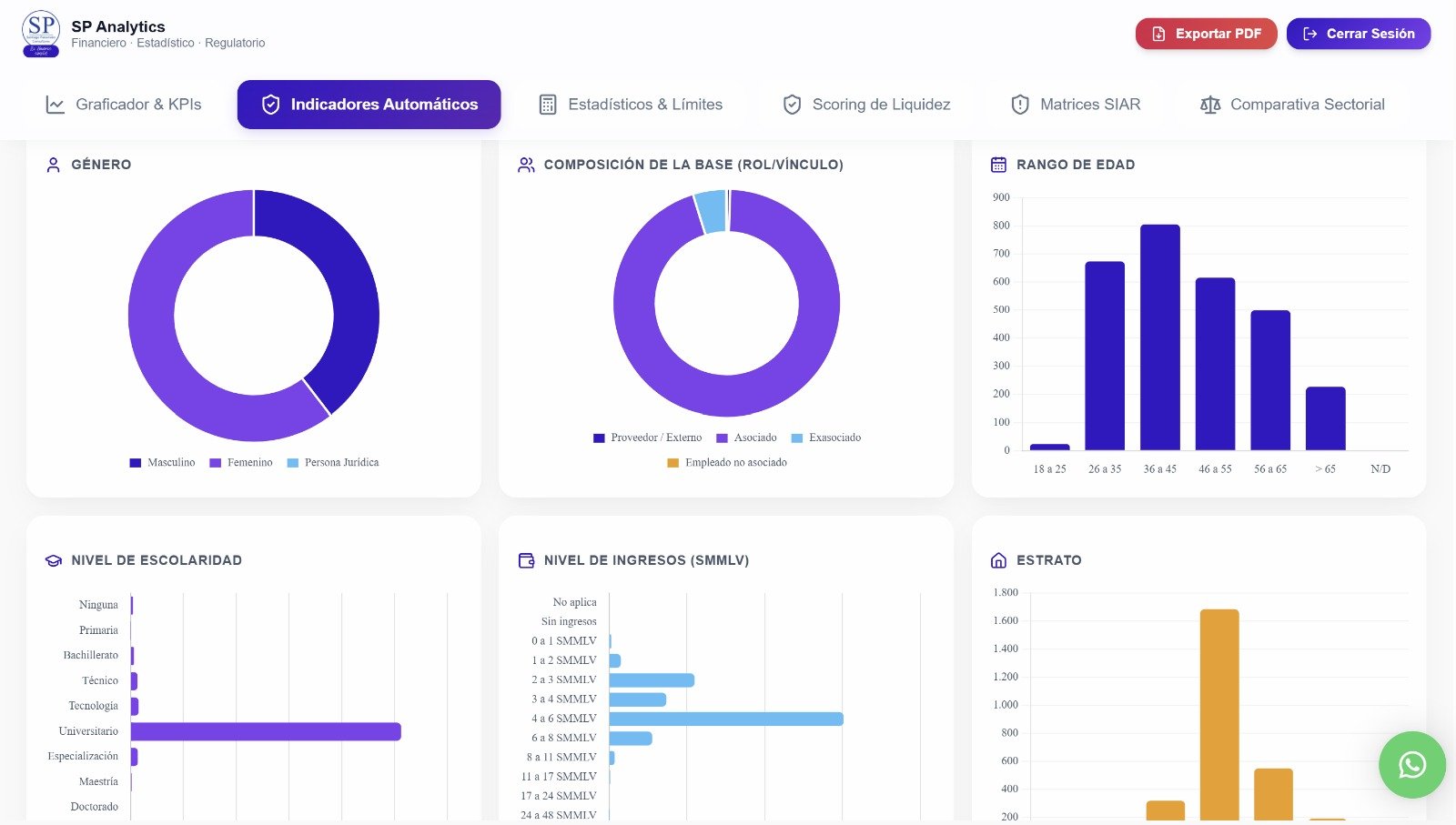The image size is (1456, 825).
Task: Open the Comparativa Sectorial tab
Action: click(x=1293, y=105)
